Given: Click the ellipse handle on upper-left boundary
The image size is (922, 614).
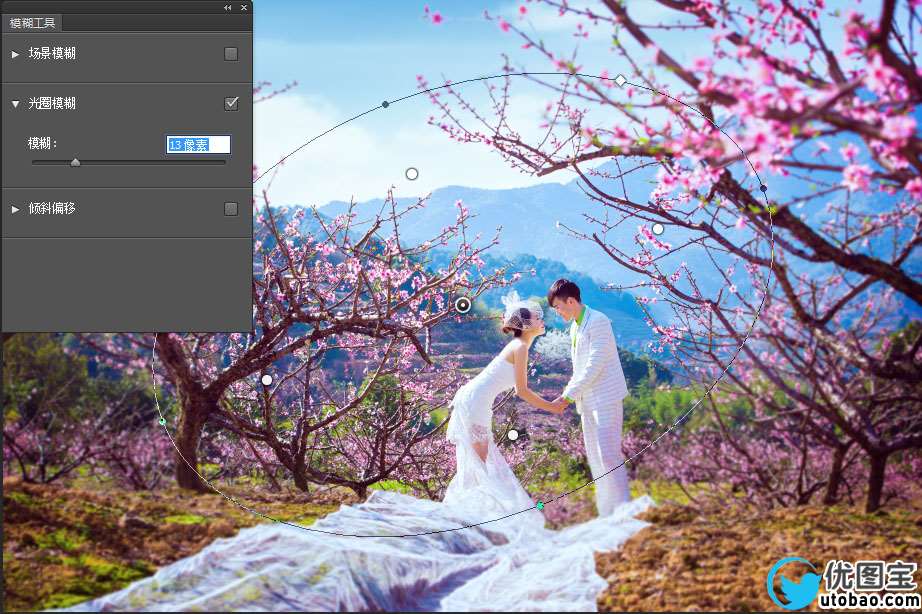Looking at the screenshot, I should (x=385, y=105).
